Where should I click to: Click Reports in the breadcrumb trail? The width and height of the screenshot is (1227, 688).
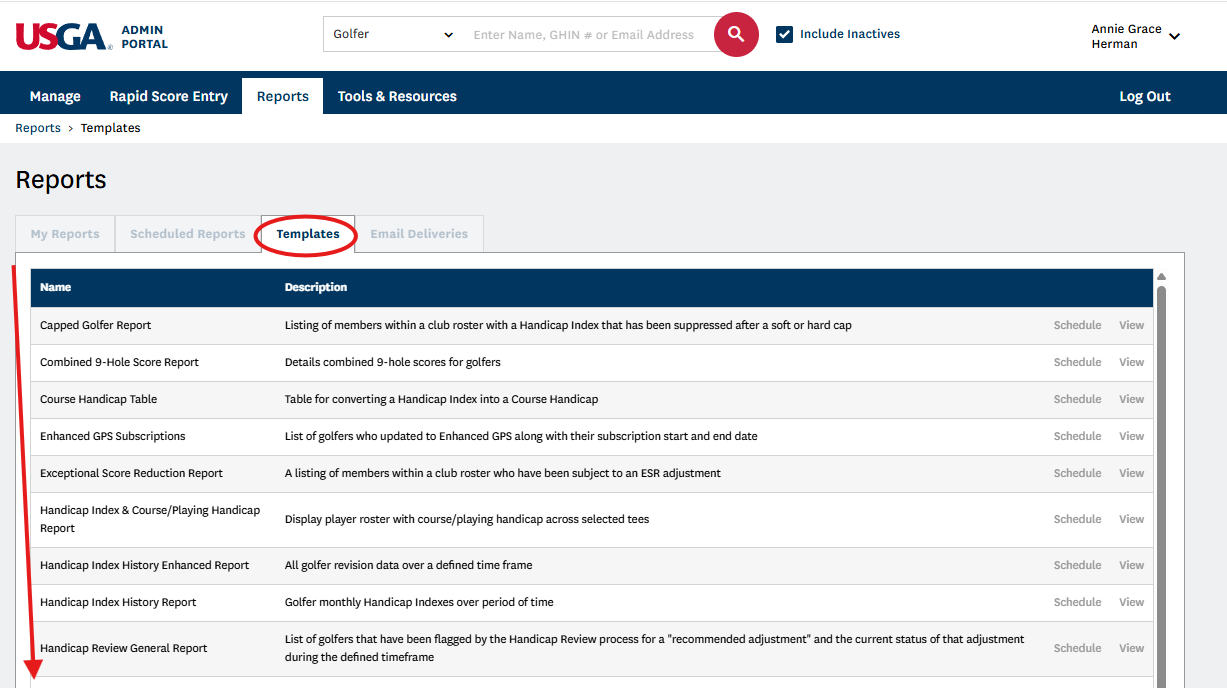point(38,128)
